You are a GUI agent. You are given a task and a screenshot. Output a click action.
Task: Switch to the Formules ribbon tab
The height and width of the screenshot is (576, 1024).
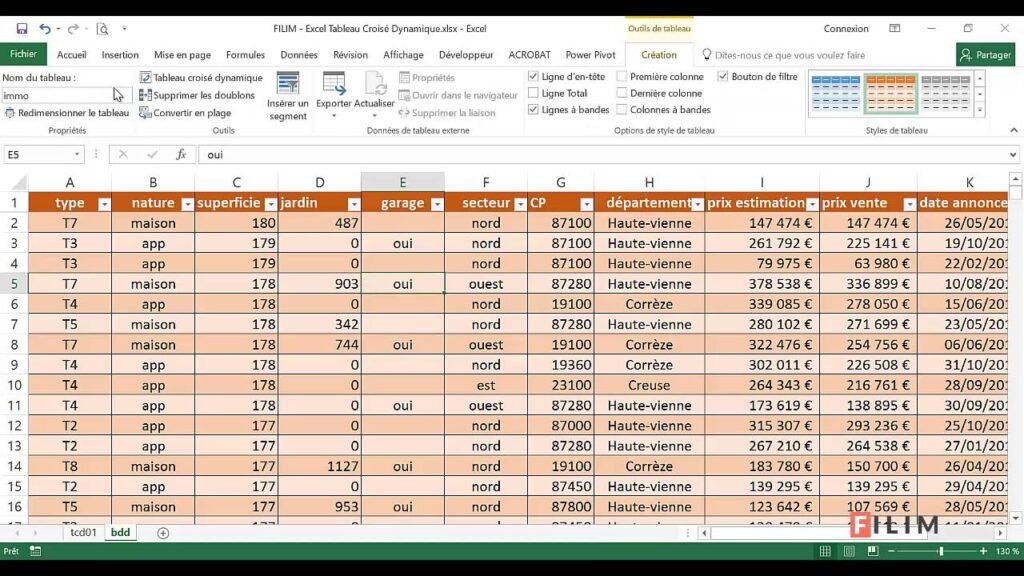pos(246,55)
